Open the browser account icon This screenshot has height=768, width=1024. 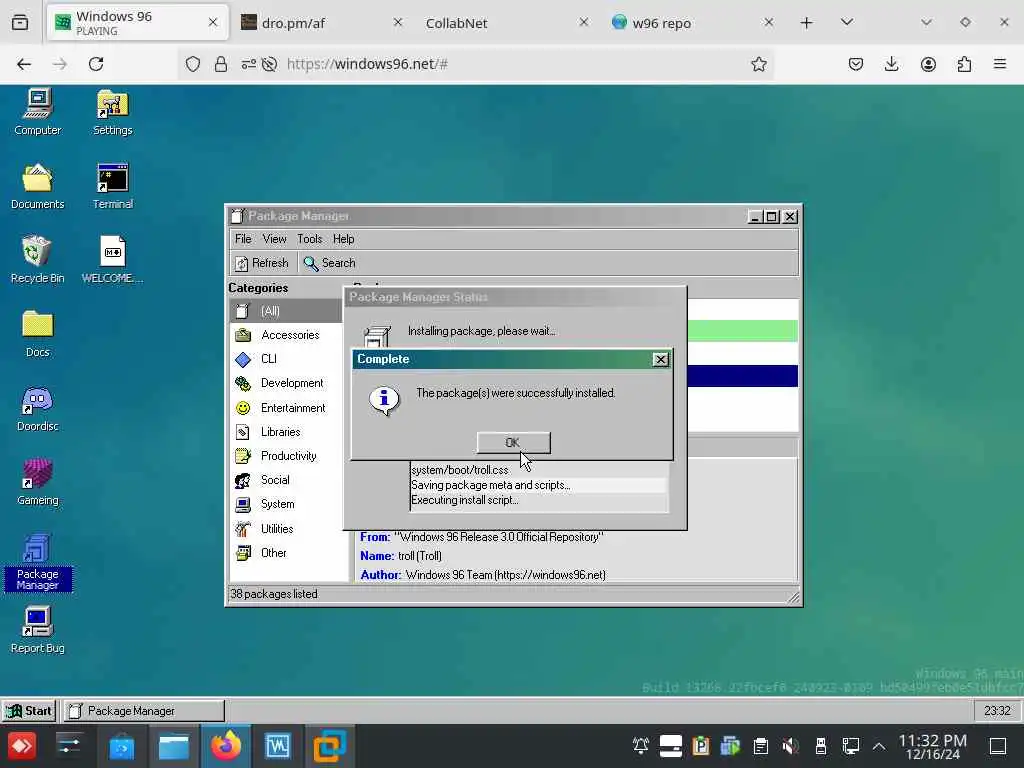click(928, 64)
